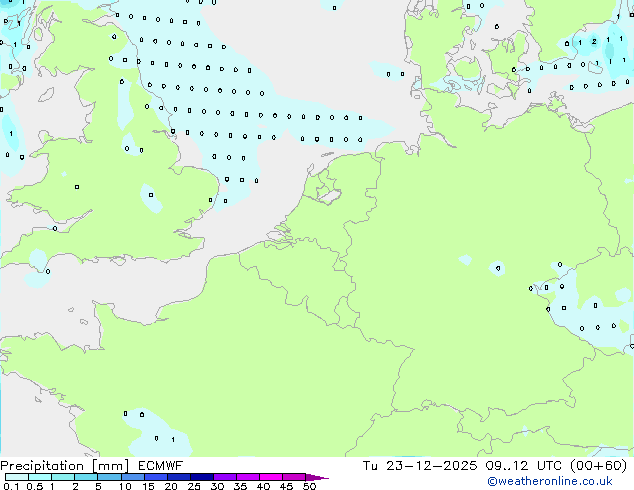Click the legend label '0.1'

click(11, 486)
